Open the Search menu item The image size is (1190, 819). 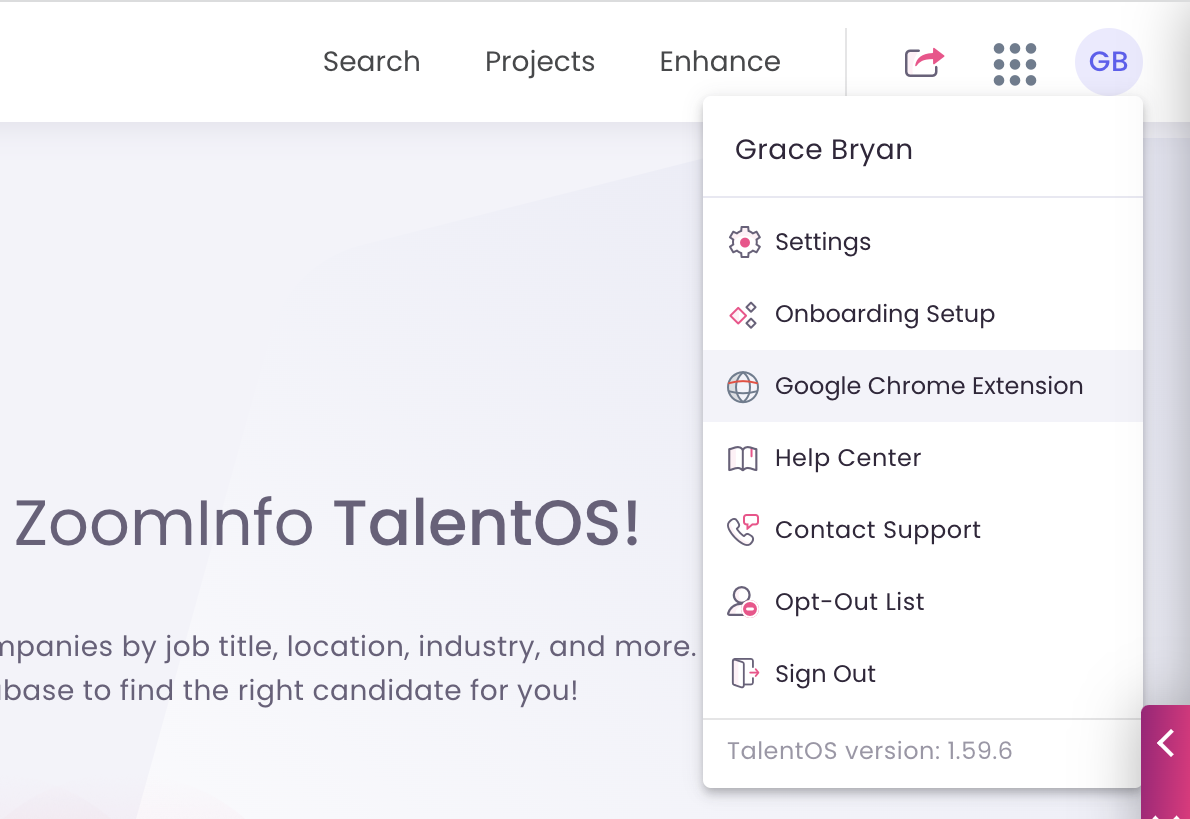pyautogui.click(x=371, y=61)
